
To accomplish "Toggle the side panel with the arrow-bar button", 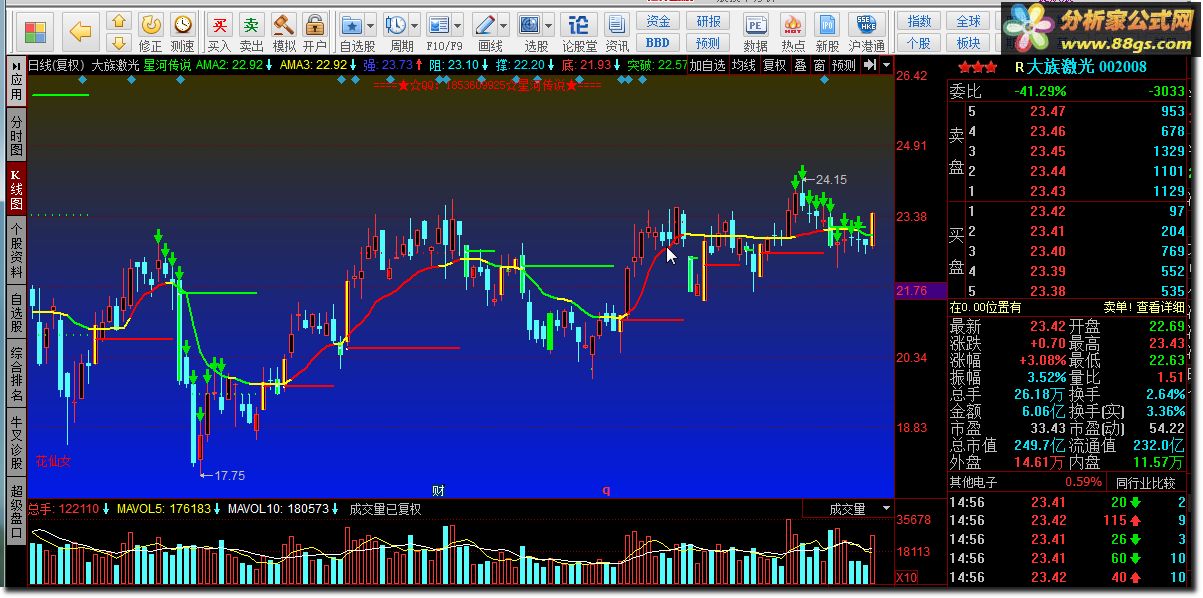I will (869, 65).
